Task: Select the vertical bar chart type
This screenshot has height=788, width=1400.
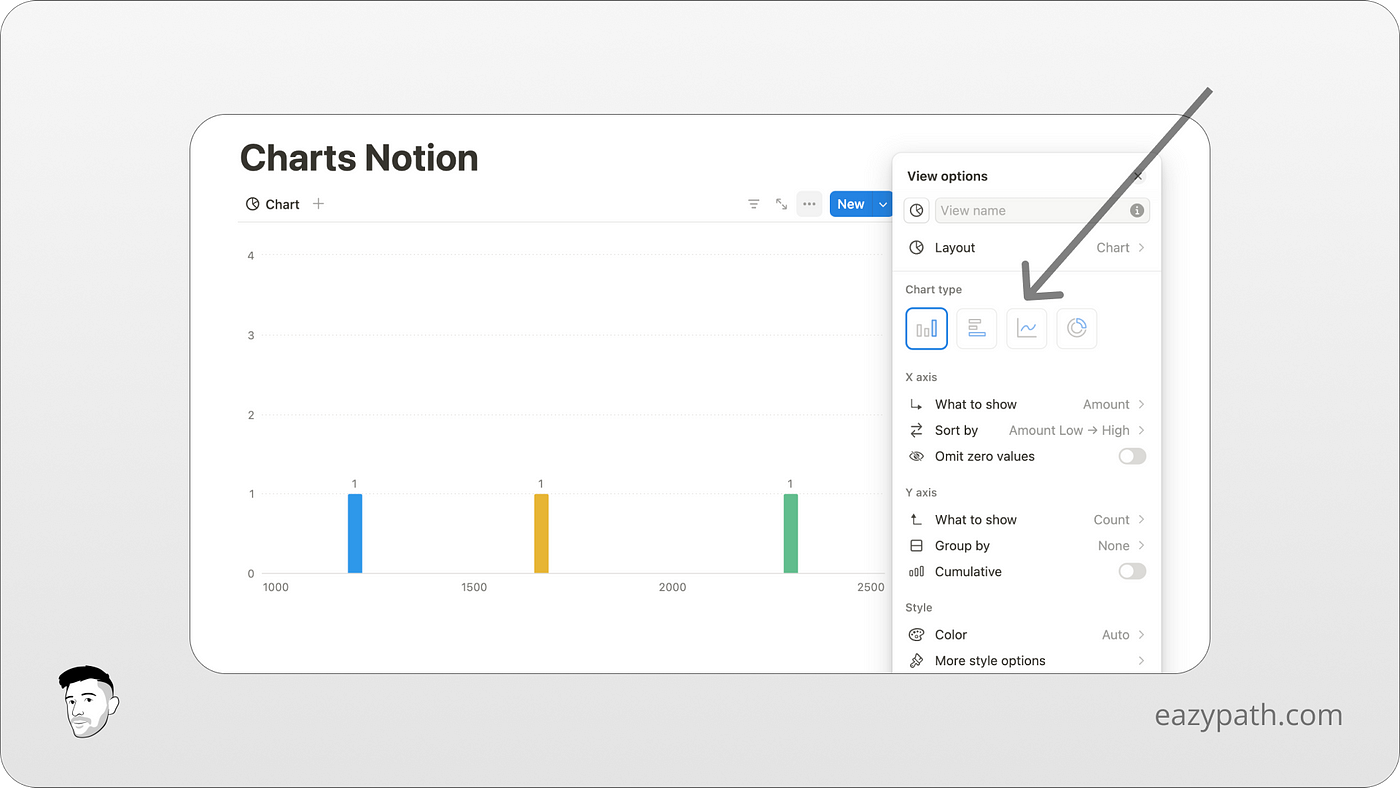Action: 926,328
